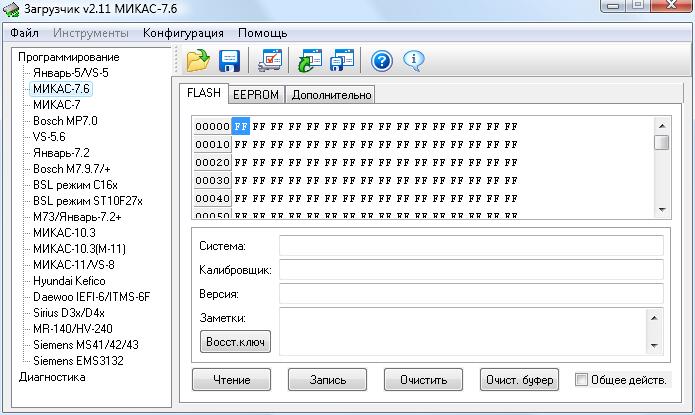Click the app icon in title bar

[x=11, y=9]
